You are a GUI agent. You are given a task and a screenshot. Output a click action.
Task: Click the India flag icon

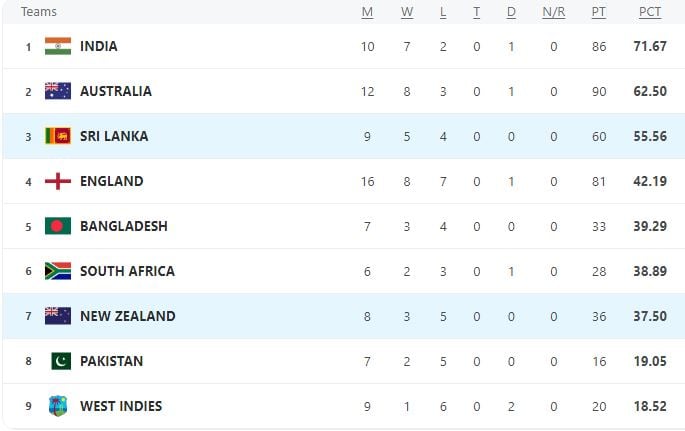click(x=58, y=46)
